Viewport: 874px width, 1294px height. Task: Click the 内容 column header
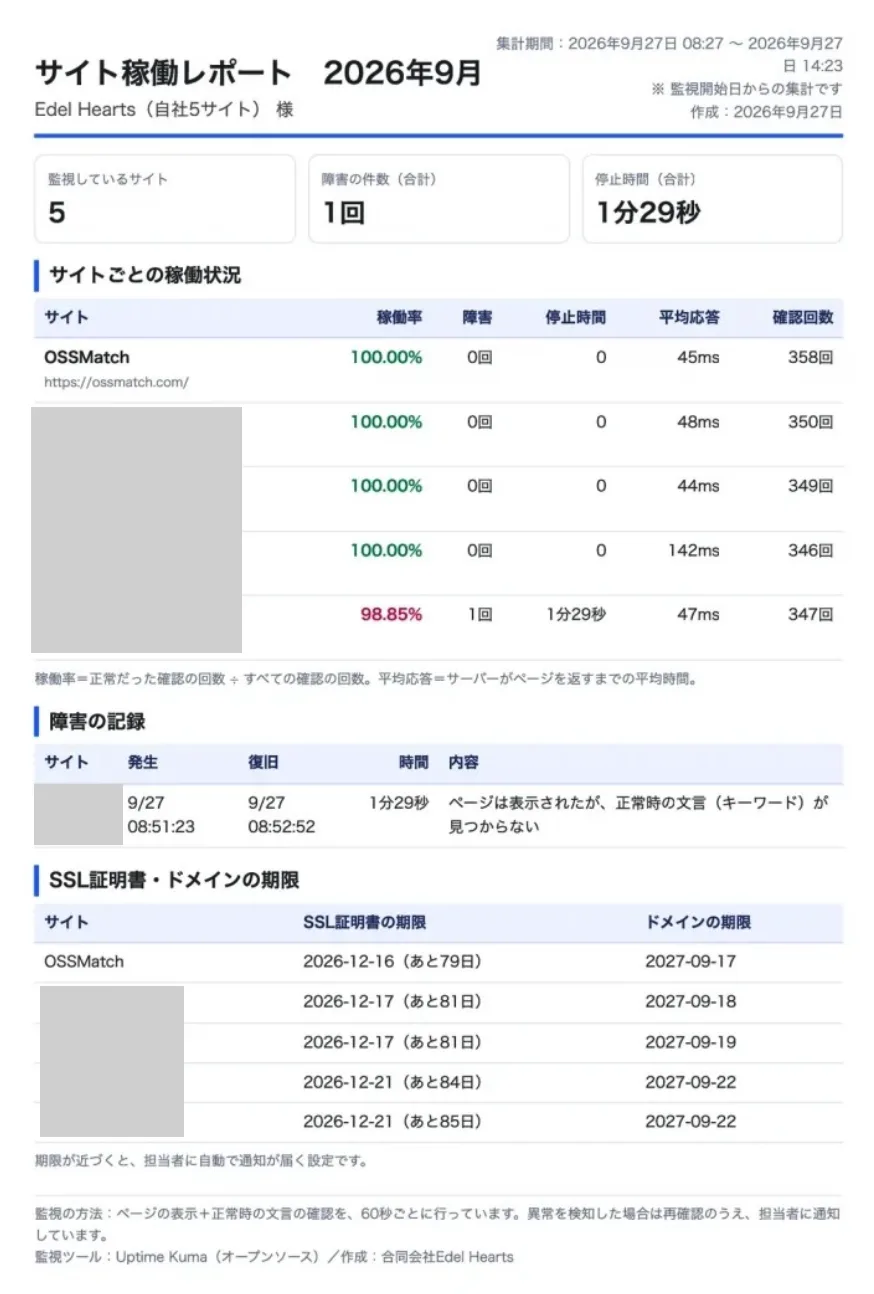[463, 762]
